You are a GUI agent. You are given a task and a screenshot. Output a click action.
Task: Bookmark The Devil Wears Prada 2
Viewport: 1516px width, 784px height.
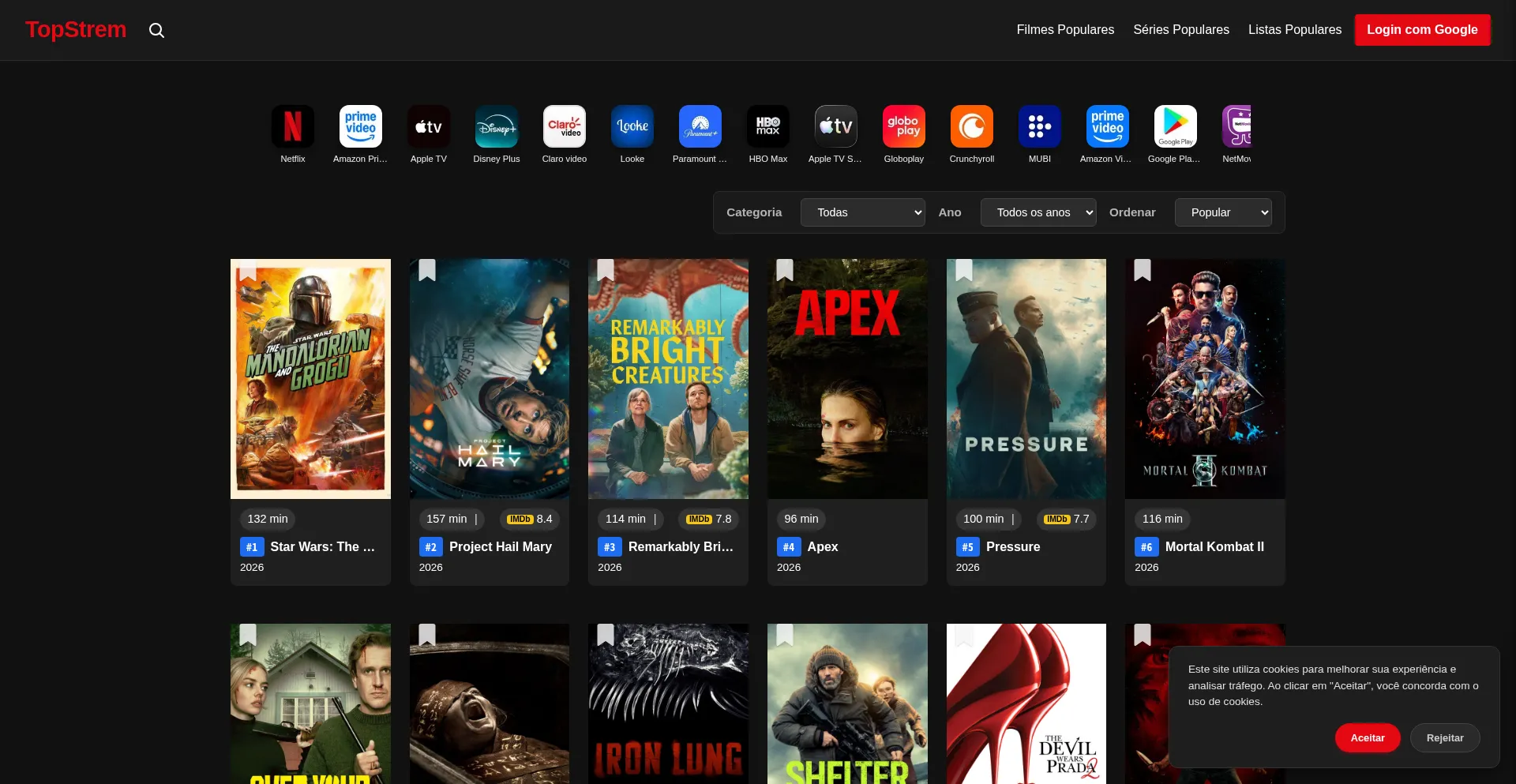click(964, 635)
